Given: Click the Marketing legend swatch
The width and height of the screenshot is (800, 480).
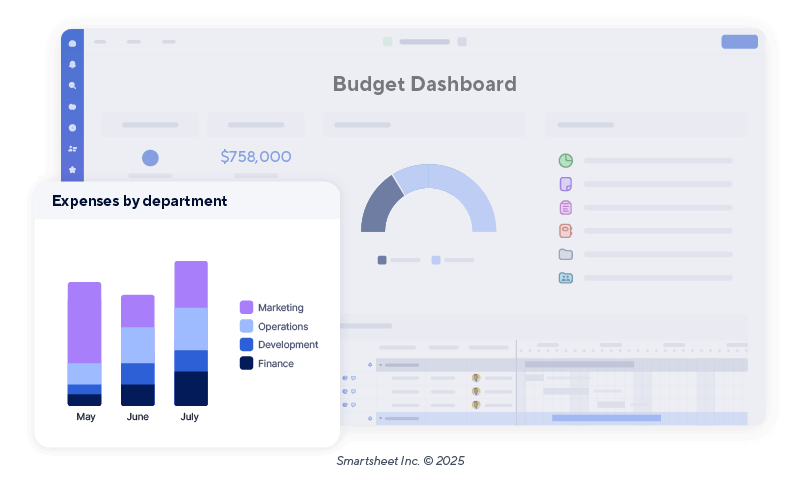Looking at the screenshot, I should click(x=246, y=307).
